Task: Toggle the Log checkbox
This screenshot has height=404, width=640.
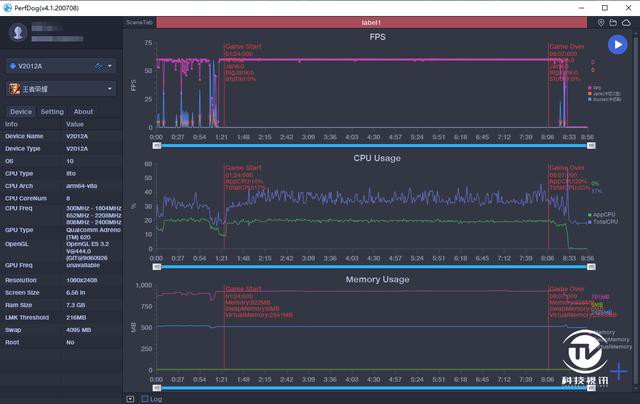Action: pos(145,399)
